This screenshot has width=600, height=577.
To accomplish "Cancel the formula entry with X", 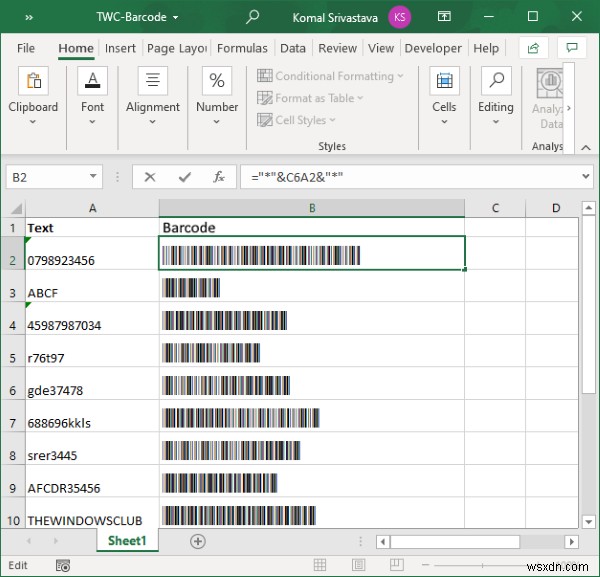I will [150, 177].
